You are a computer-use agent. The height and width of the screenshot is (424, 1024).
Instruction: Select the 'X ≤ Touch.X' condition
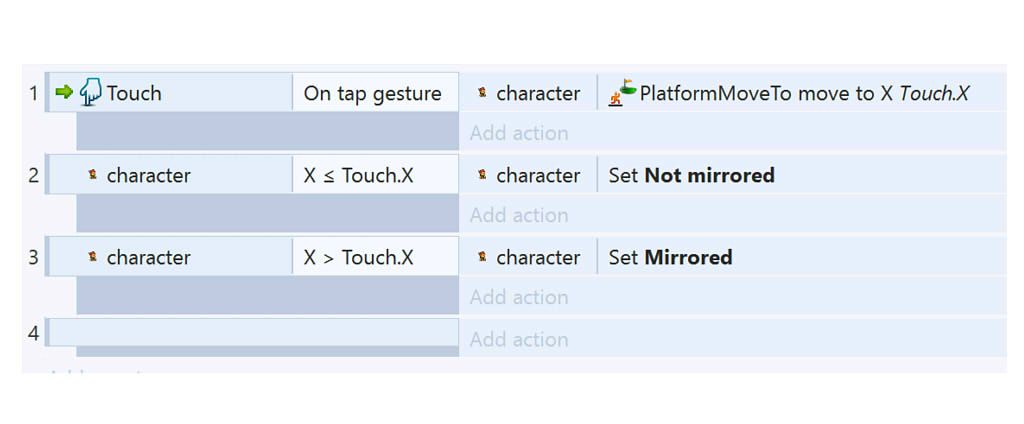[358, 175]
